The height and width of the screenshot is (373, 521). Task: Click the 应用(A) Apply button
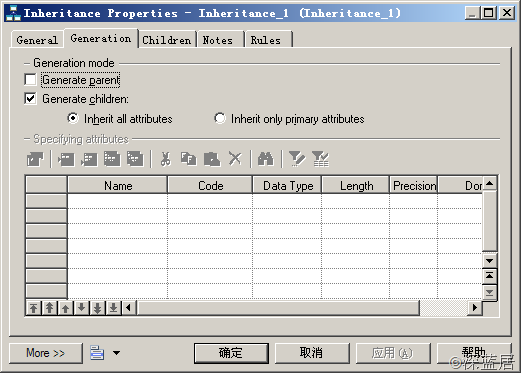point(393,353)
